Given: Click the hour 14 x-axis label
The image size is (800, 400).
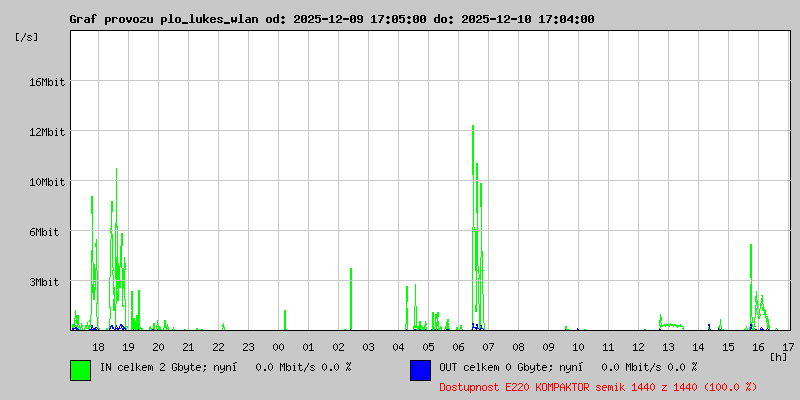Looking at the screenshot, I should click(698, 347).
